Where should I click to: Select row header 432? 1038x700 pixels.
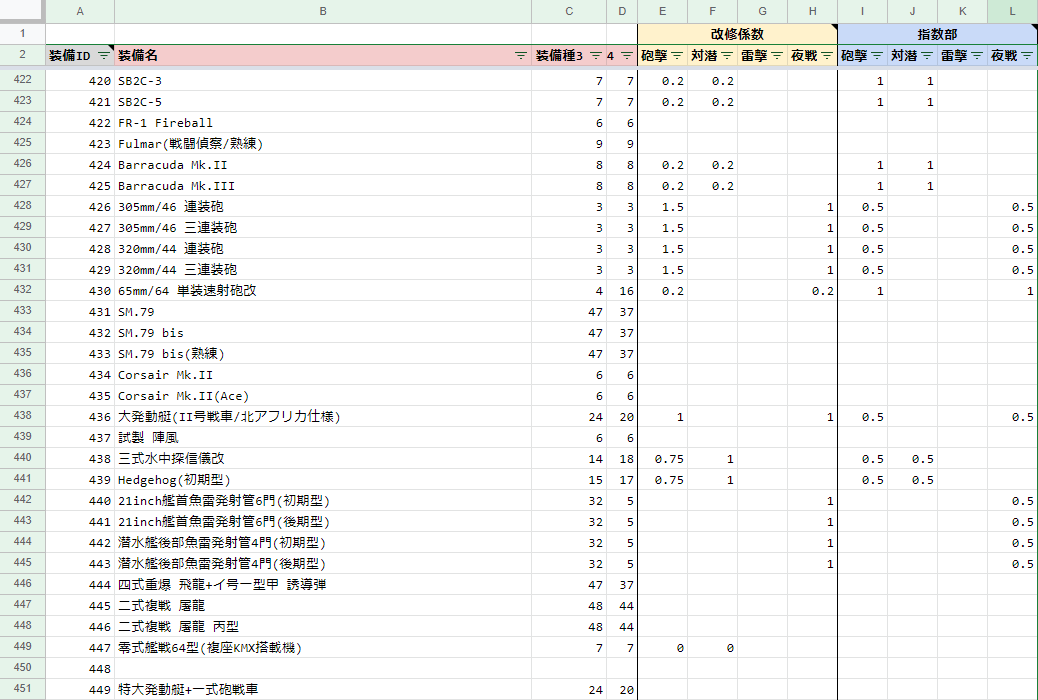tap(23, 289)
